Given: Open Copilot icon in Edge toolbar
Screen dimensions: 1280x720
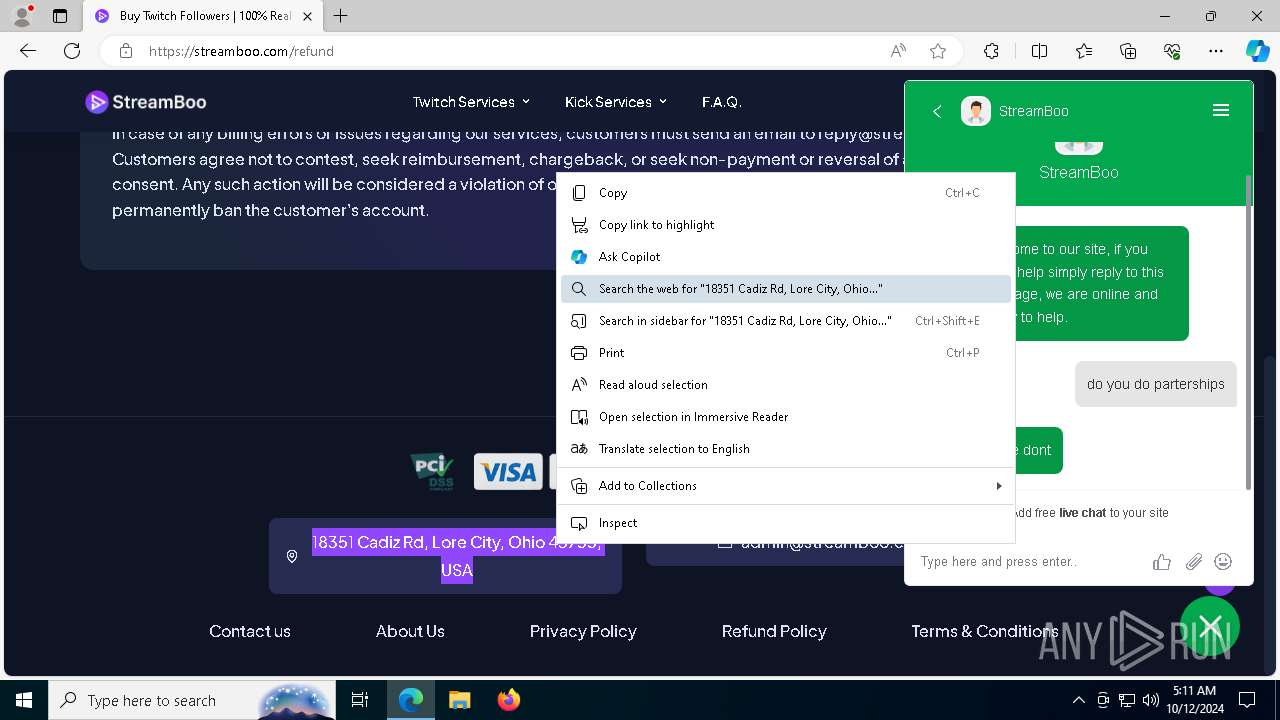Looking at the screenshot, I should (x=1257, y=51).
